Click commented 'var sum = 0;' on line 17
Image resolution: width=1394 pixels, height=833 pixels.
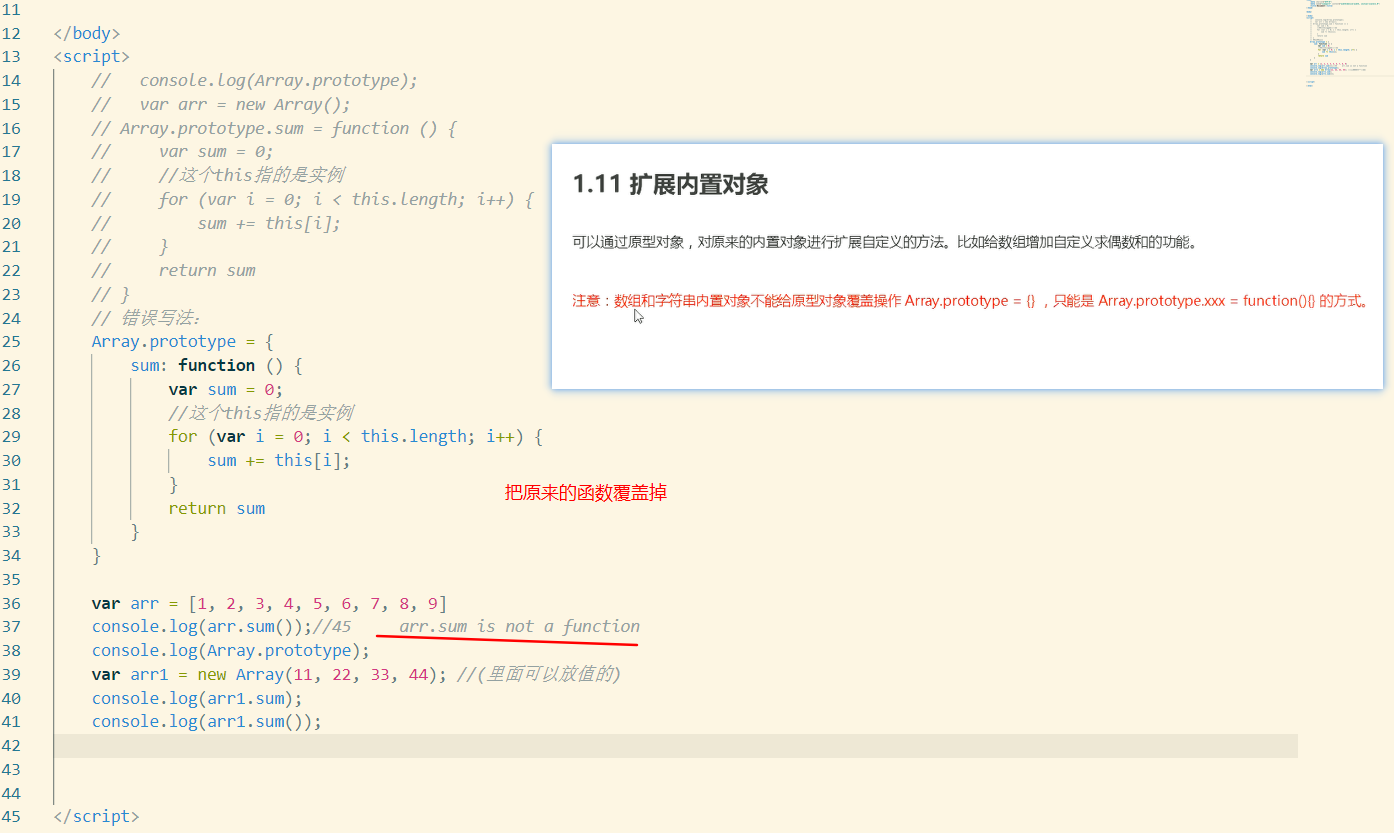click(216, 152)
